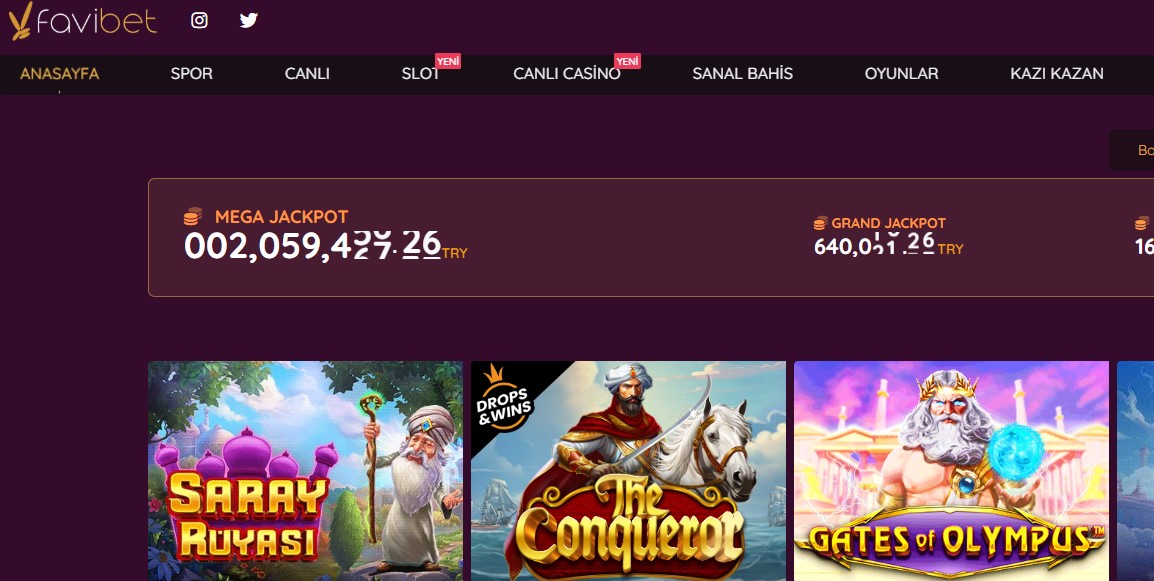Launch the Gates of Olympus thumbnail
Viewport: 1154px width, 581px height.
pos(952,471)
